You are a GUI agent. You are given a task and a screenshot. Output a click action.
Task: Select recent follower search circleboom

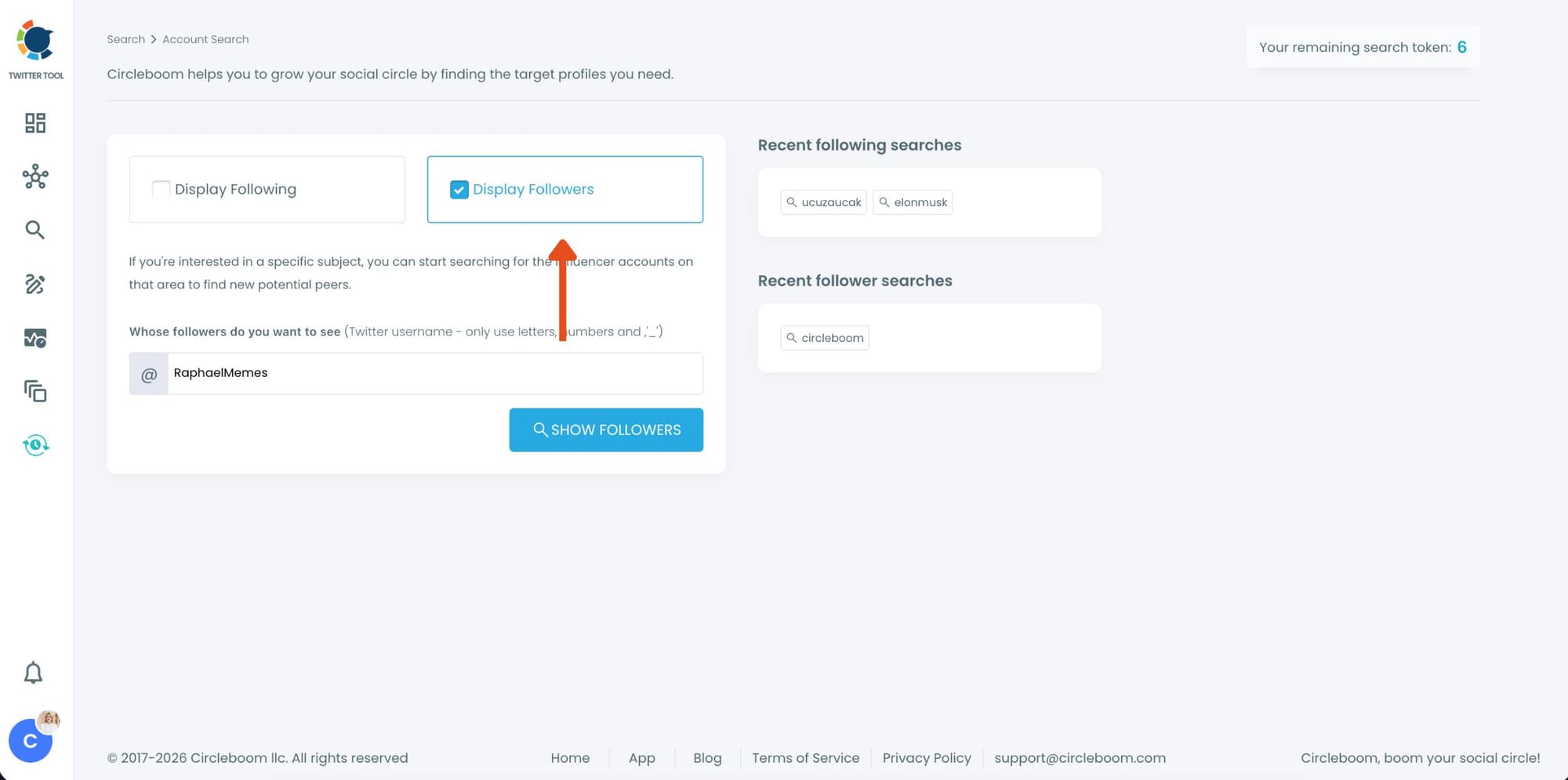[x=825, y=338]
